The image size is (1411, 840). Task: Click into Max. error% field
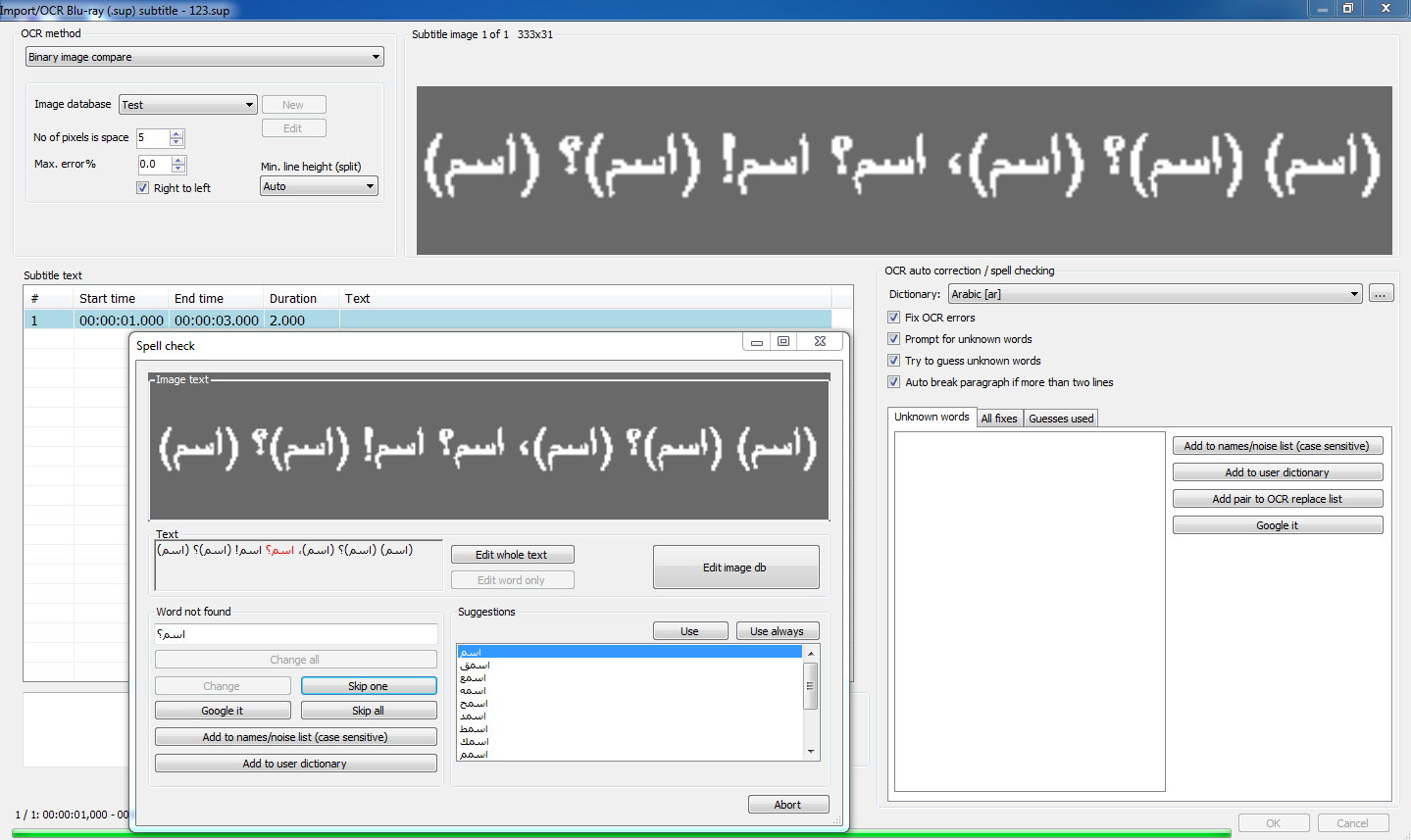[154, 165]
